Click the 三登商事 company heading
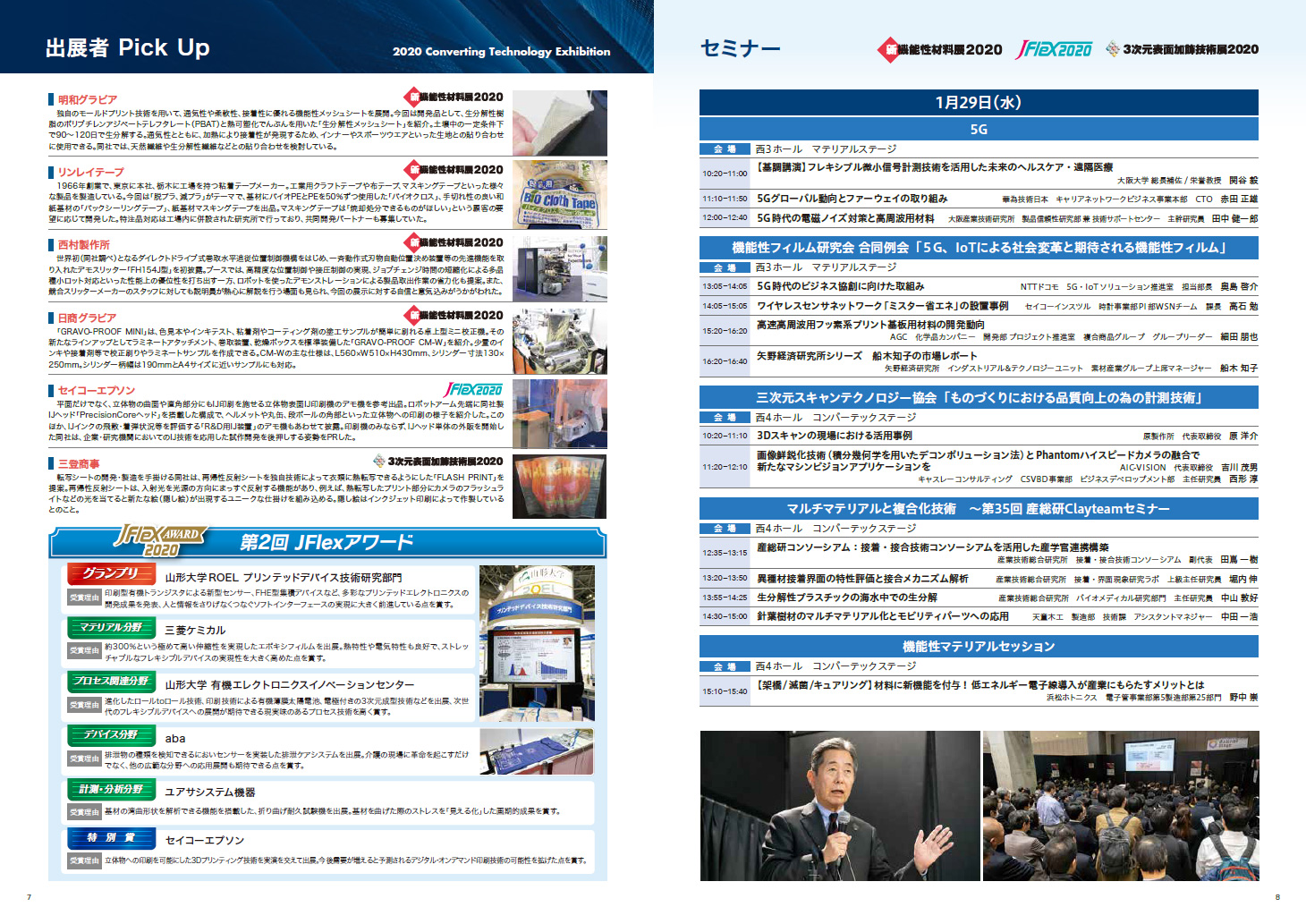The width and height of the screenshot is (1306, 924). tap(79, 463)
